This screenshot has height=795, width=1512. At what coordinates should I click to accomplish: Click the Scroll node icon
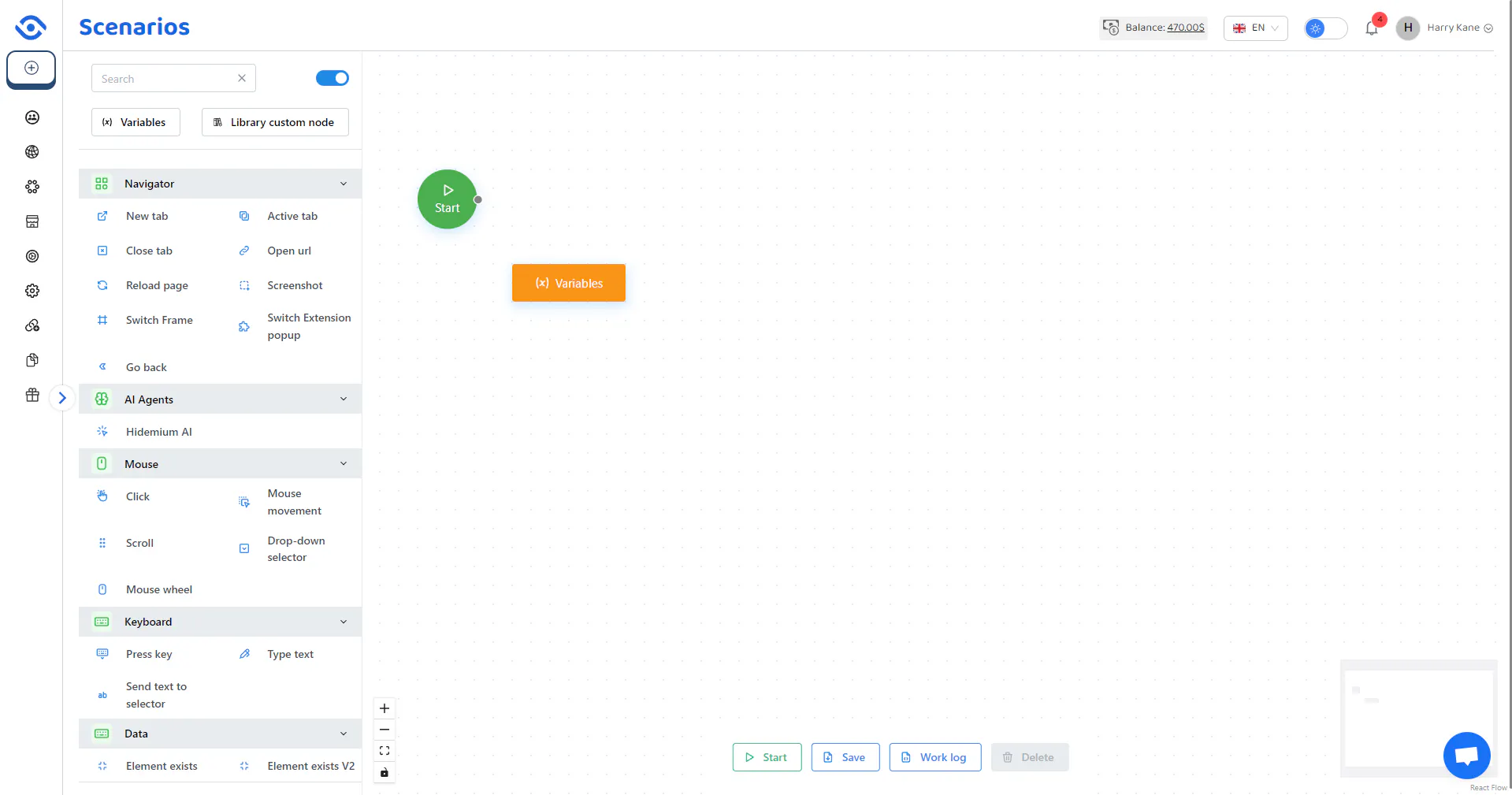point(102,543)
